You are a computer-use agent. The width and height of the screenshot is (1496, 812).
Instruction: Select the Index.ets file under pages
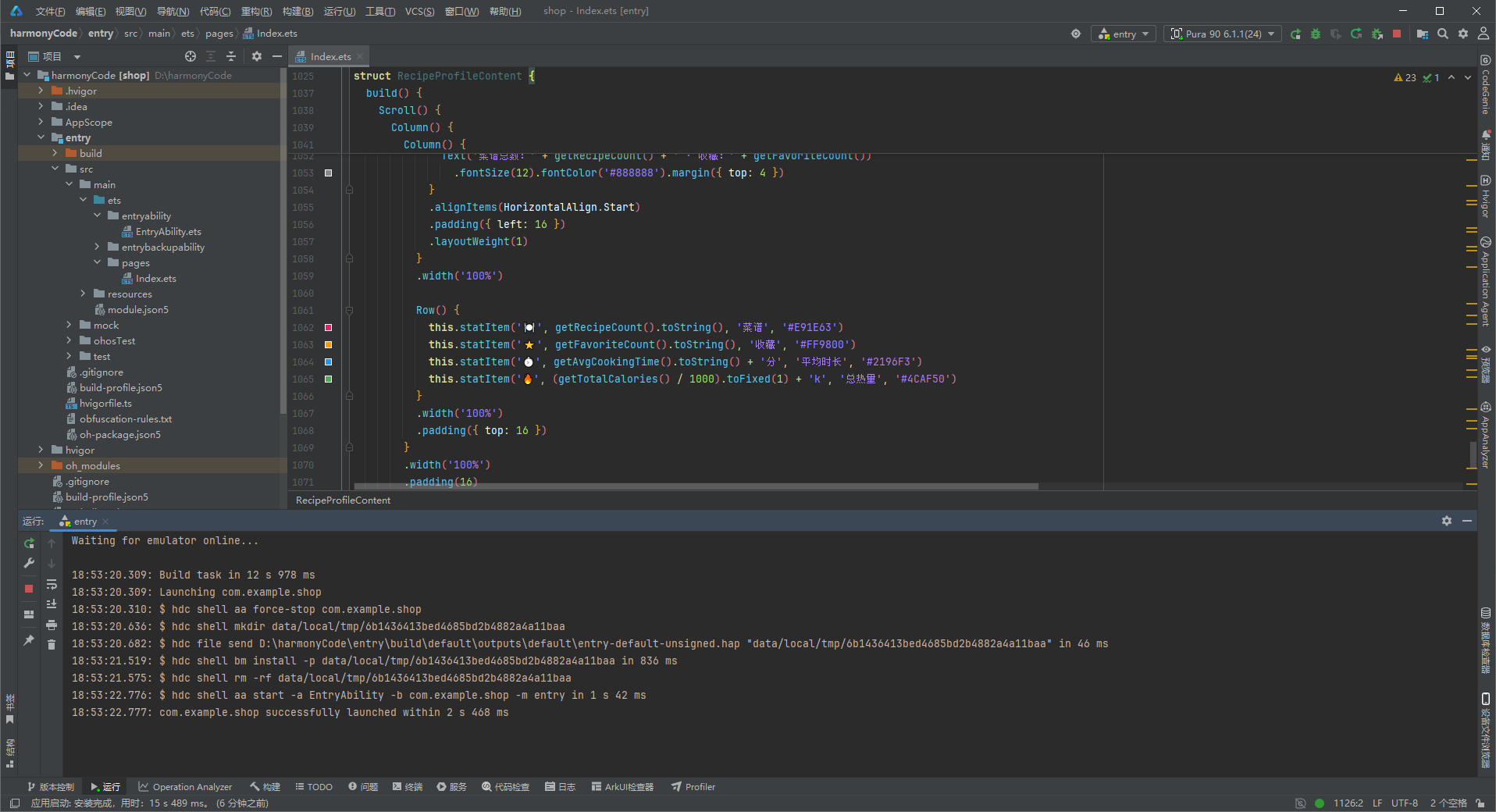[x=155, y=278]
